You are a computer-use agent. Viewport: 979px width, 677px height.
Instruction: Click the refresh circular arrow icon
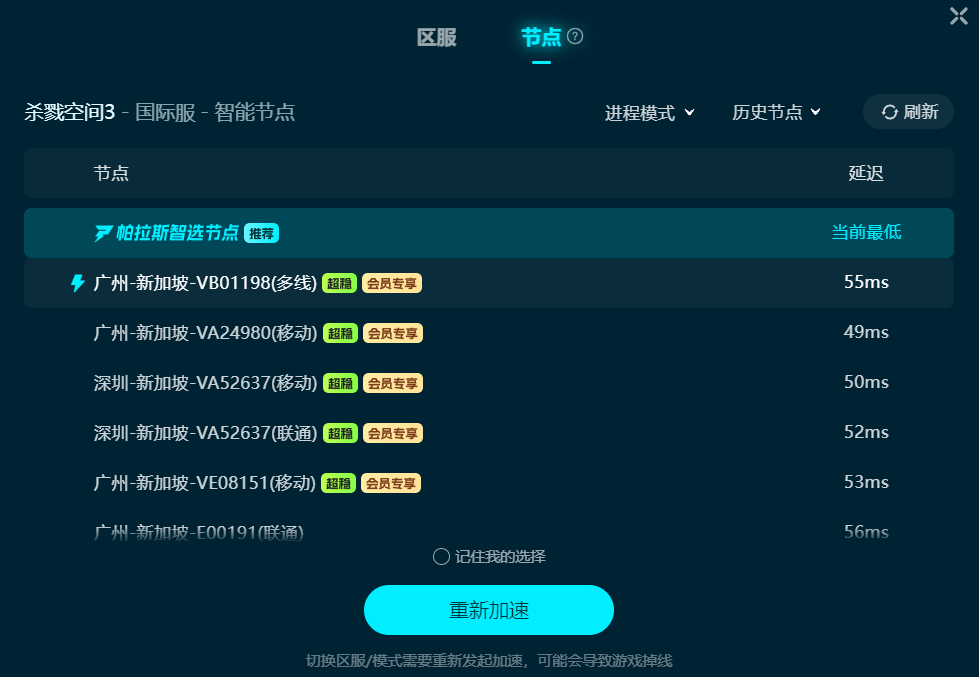point(889,112)
